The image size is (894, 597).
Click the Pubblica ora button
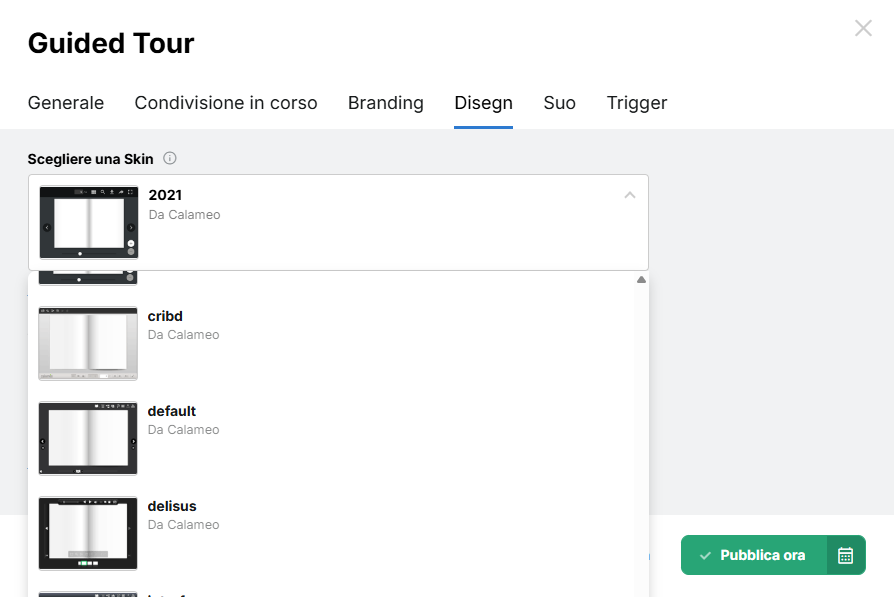coord(754,555)
